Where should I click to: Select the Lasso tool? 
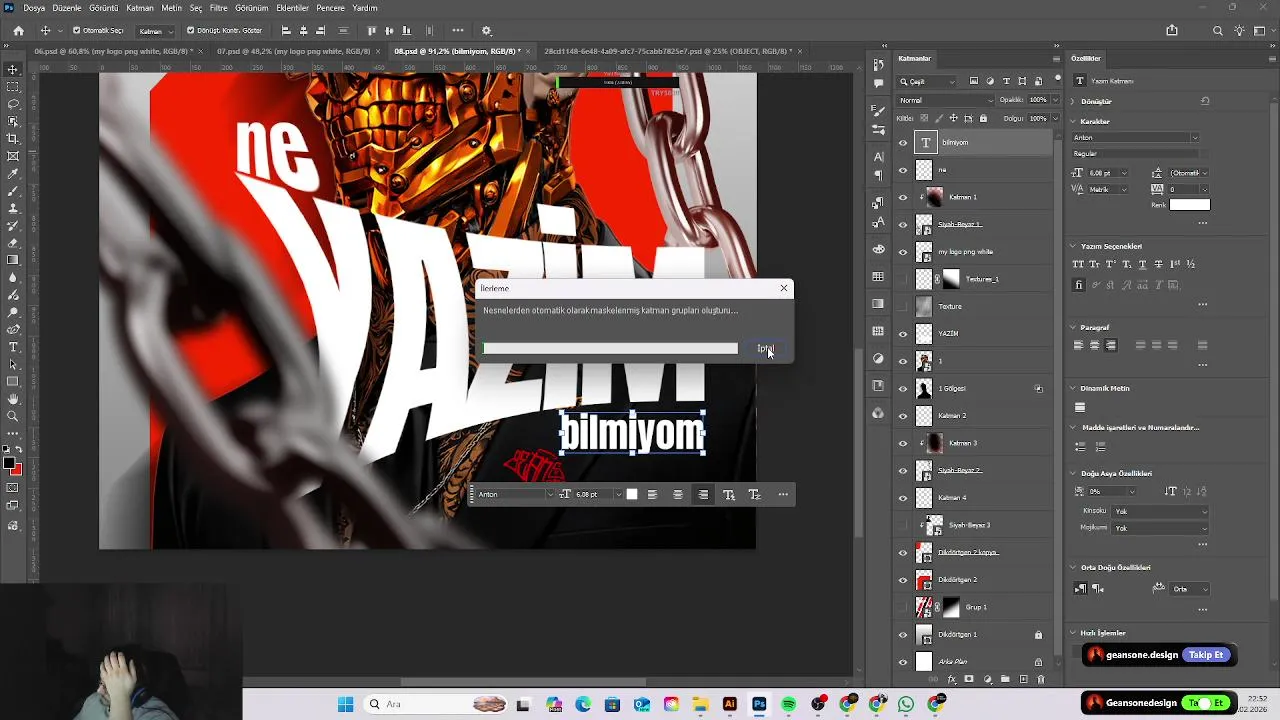click(13, 103)
